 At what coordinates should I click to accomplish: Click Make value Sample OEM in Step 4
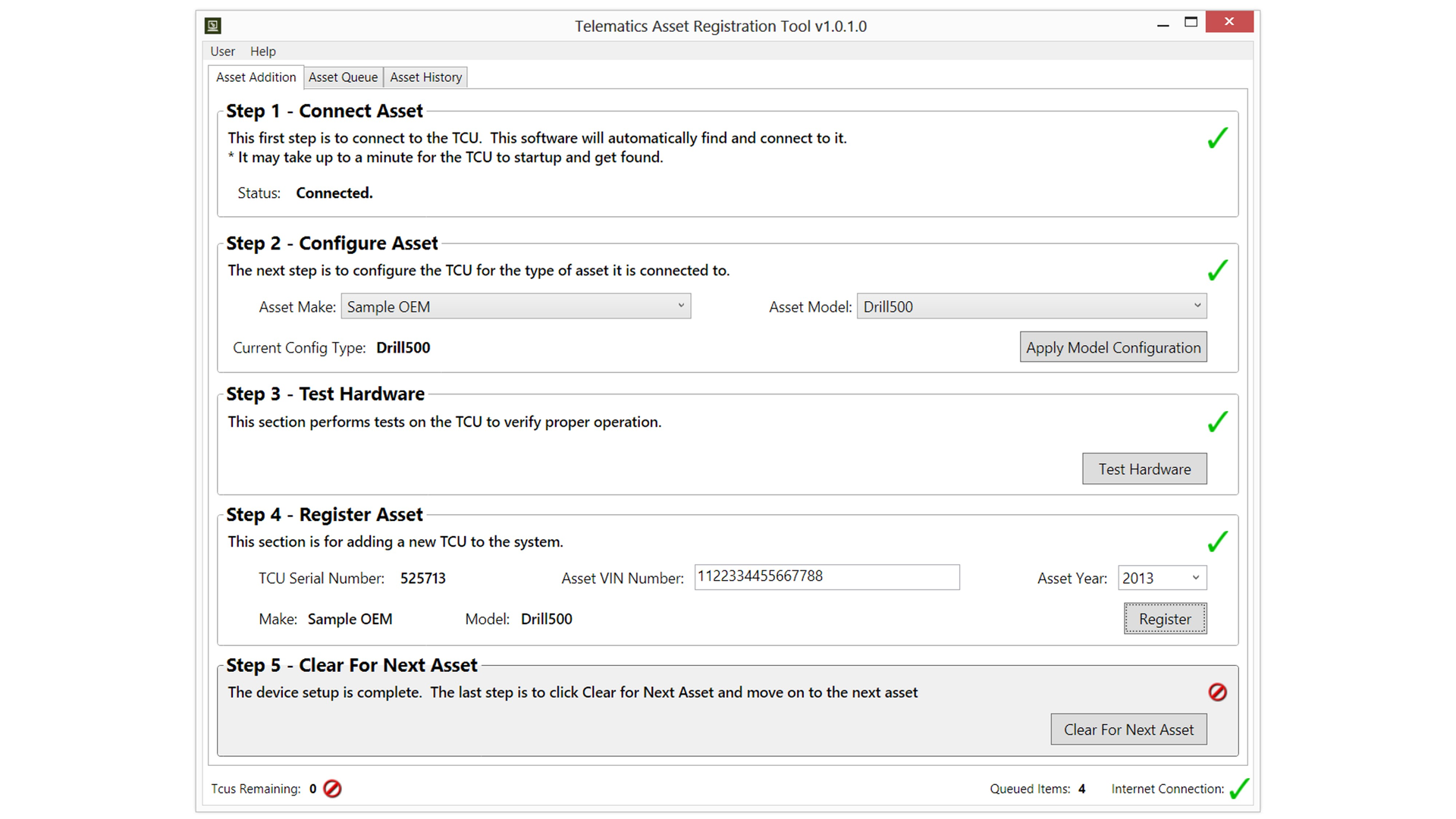350,620
